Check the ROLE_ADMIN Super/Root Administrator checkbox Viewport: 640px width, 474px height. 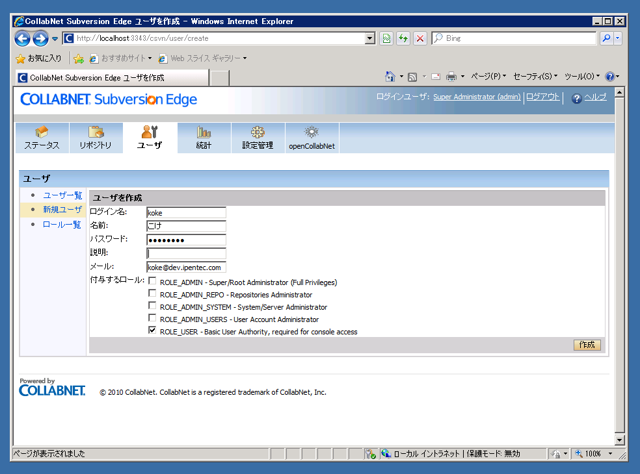152,281
